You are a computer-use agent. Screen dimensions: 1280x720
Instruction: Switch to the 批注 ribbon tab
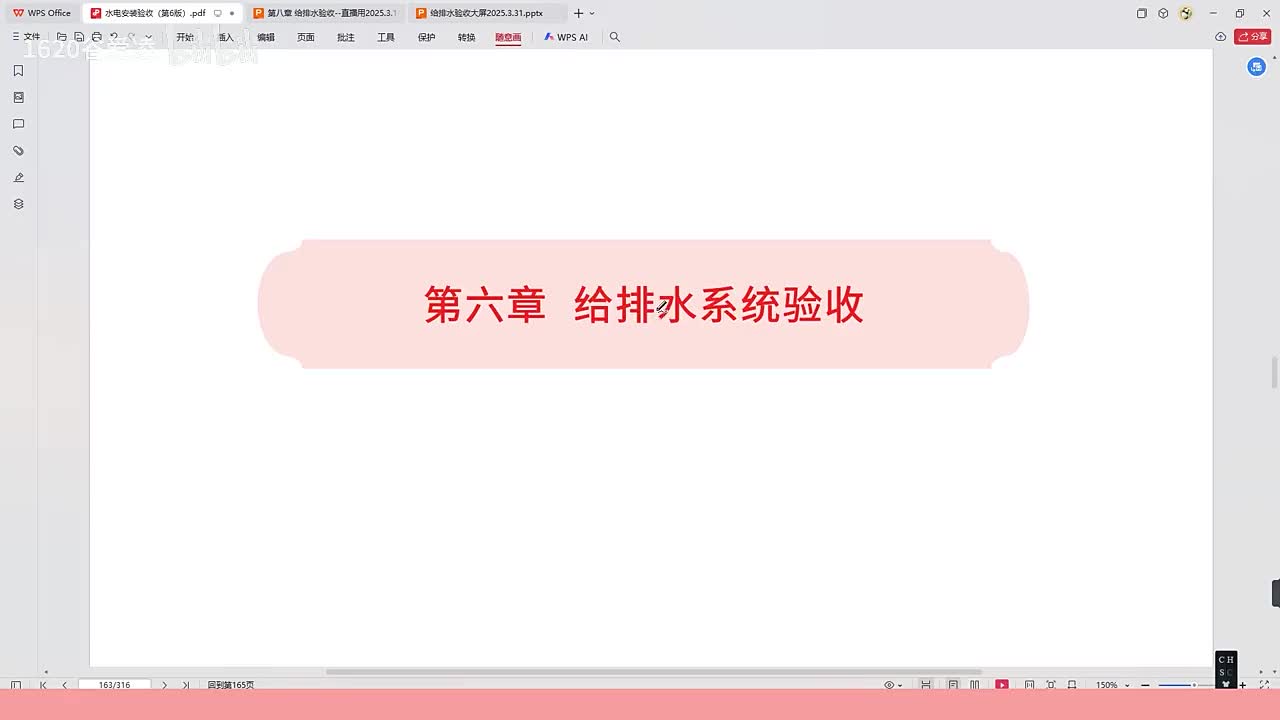[x=346, y=37]
